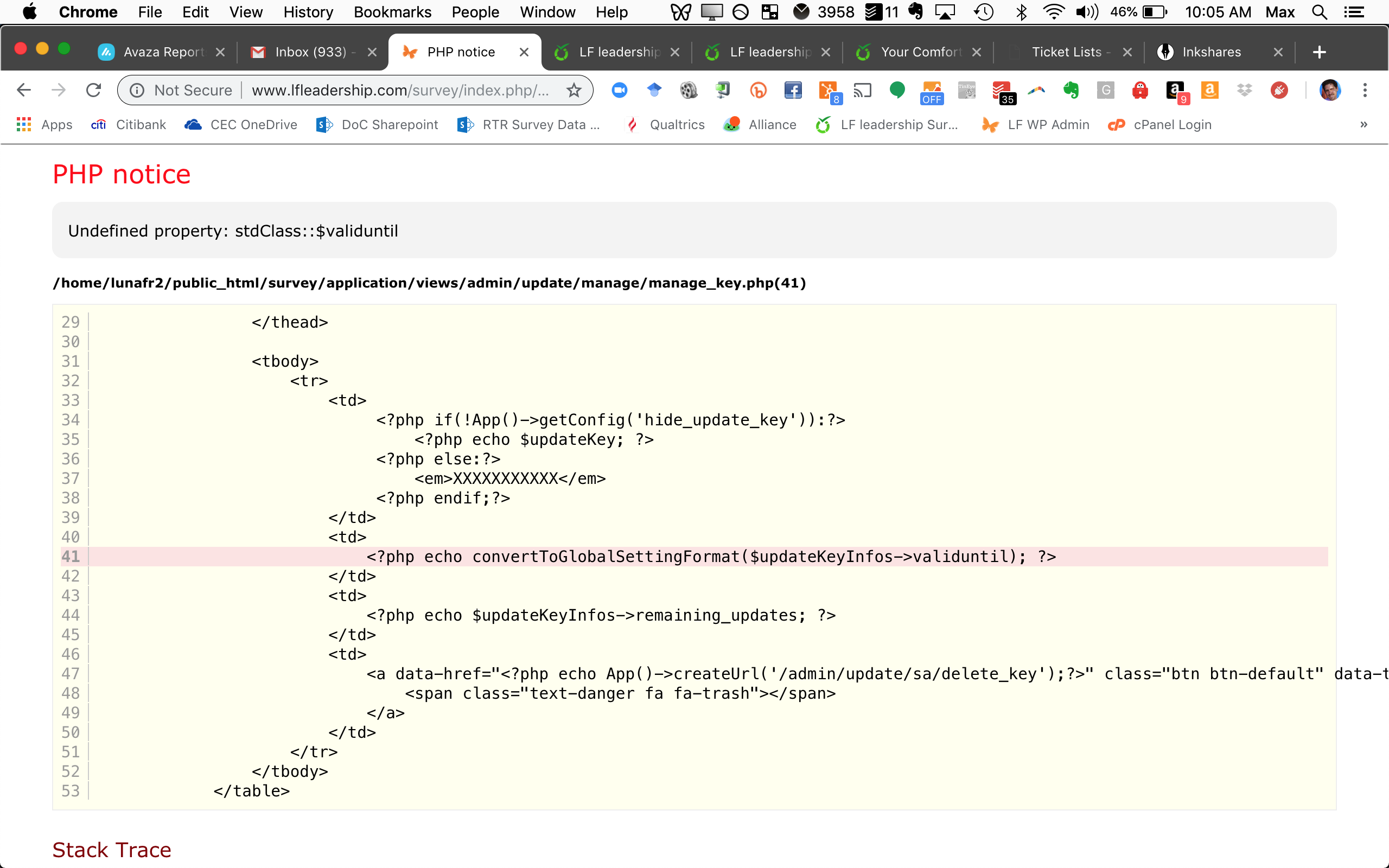Open the Evernote extension

click(1071, 90)
